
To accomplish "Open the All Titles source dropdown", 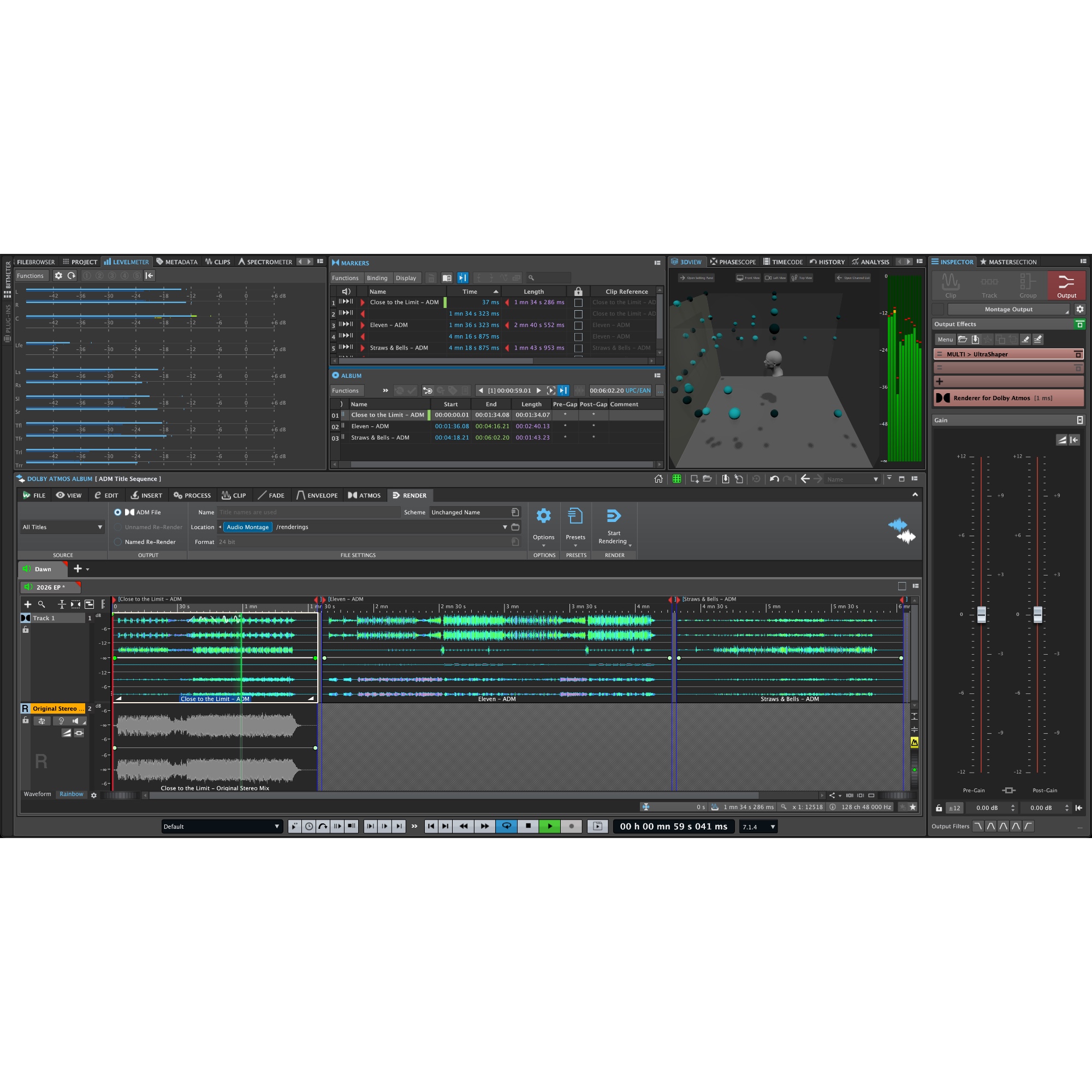I will (62, 527).
